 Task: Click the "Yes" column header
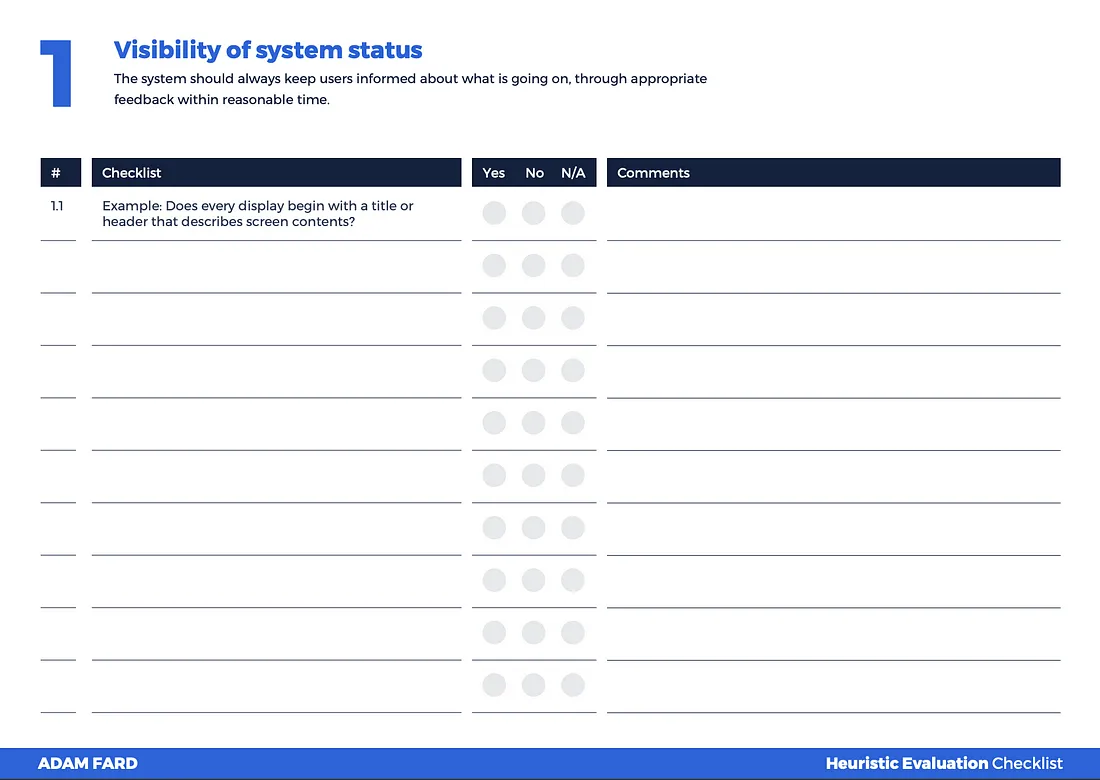(494, 173)
